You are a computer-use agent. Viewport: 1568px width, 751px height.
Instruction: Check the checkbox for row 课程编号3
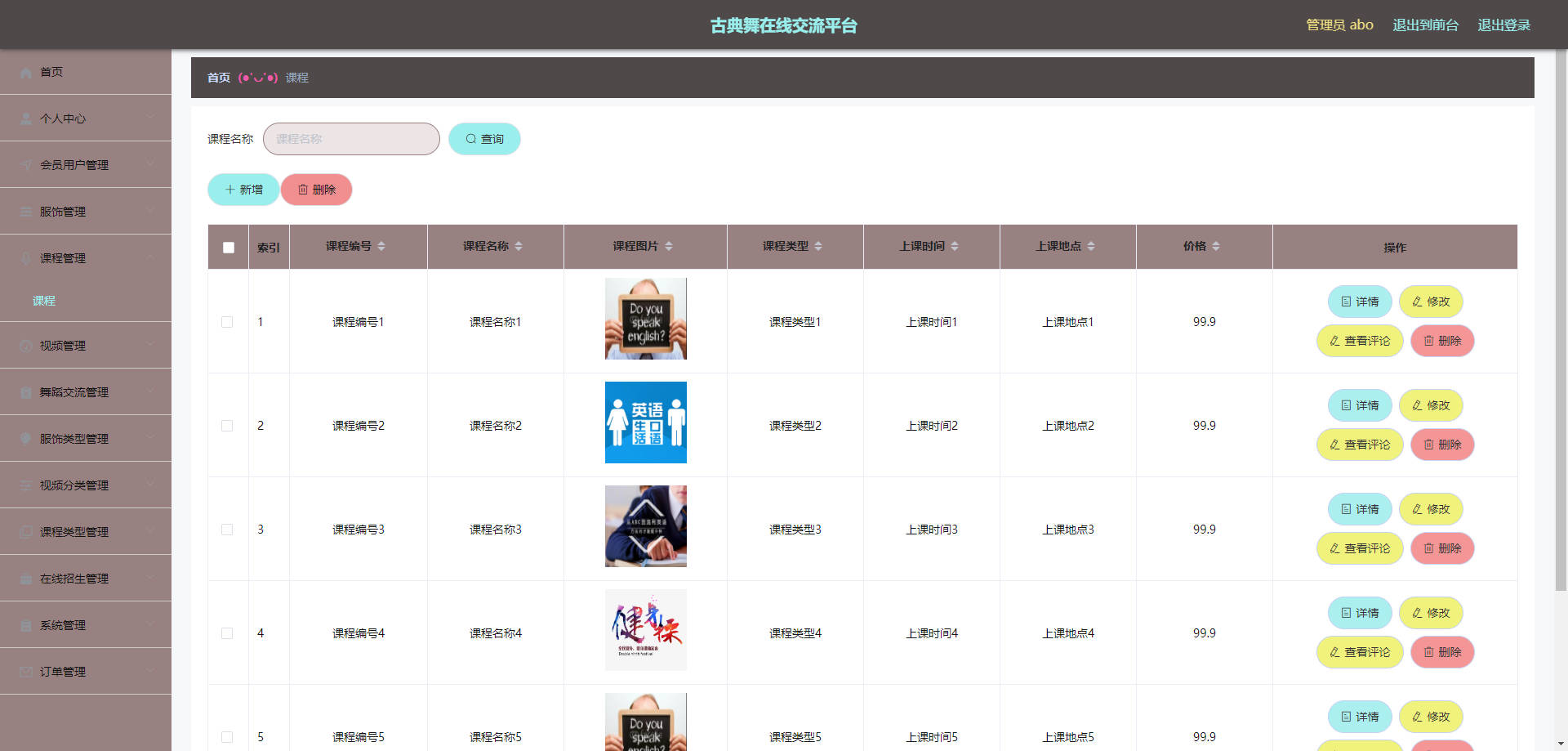coord(227,530)
